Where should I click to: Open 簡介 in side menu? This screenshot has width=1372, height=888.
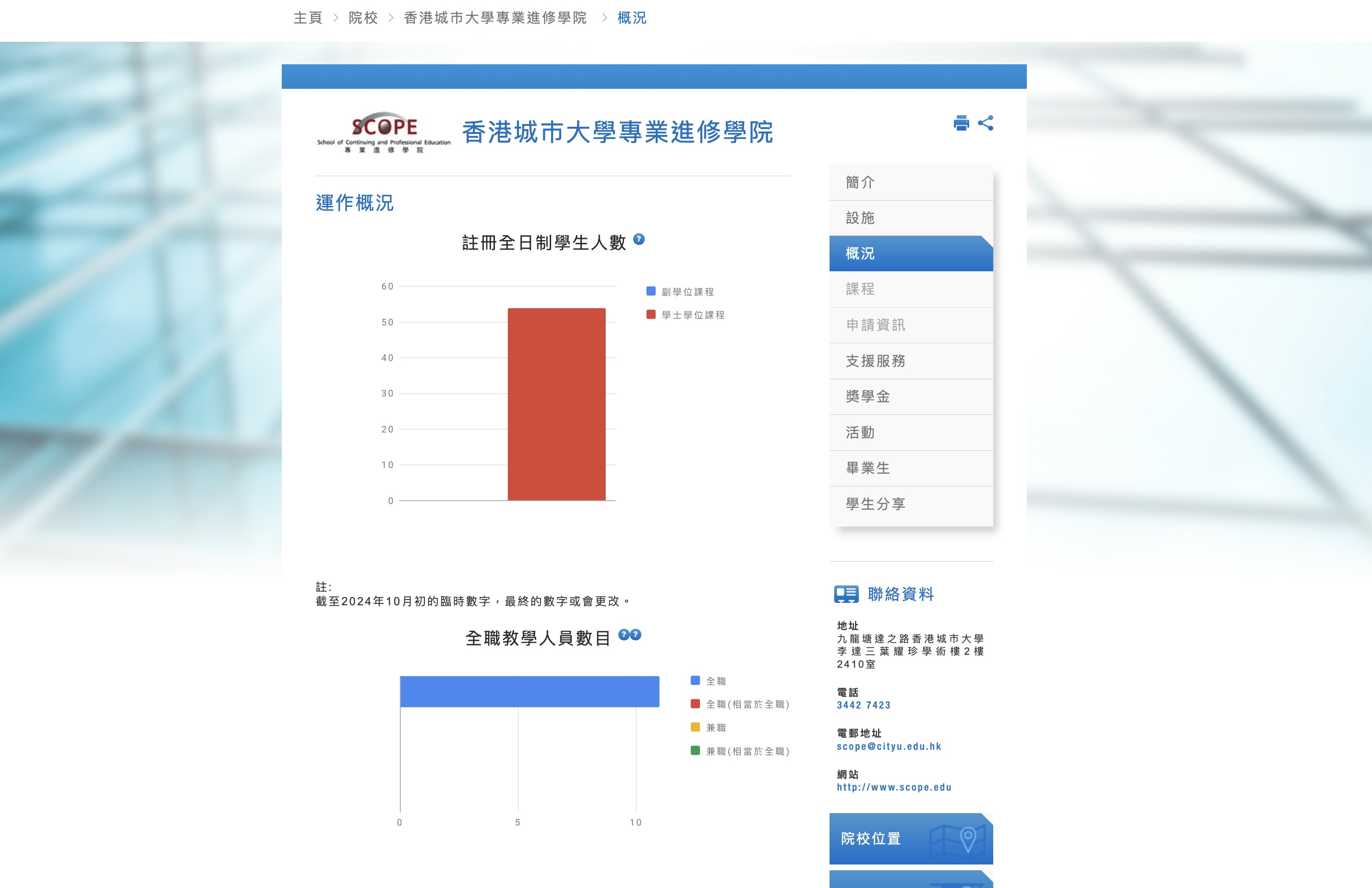911,183
